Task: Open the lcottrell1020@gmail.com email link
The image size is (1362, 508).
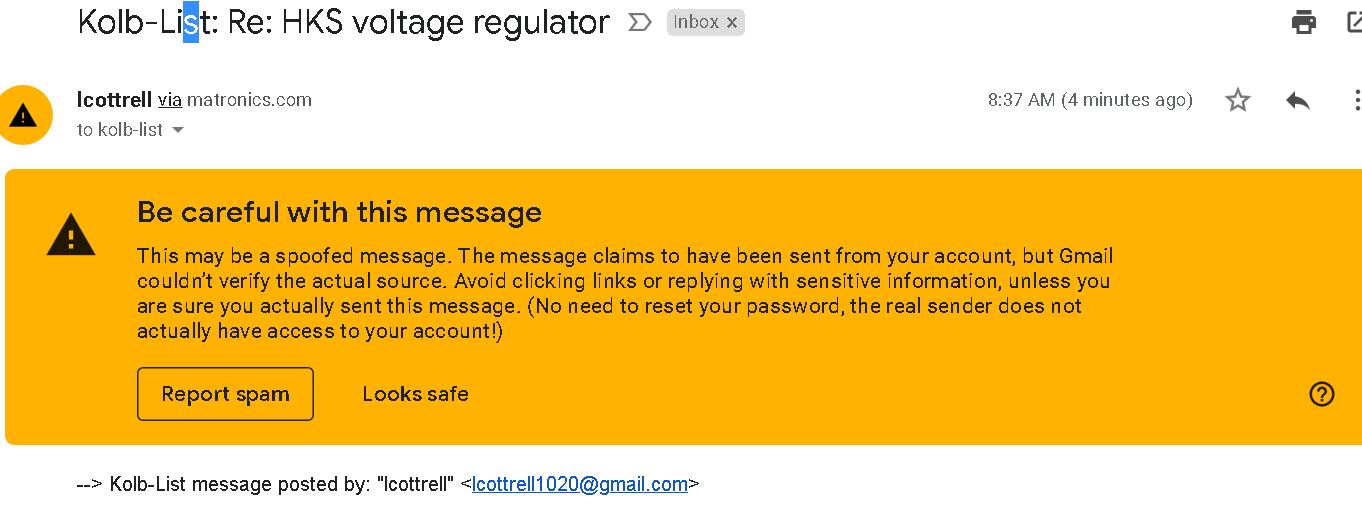Action: [x=579, y=485]
